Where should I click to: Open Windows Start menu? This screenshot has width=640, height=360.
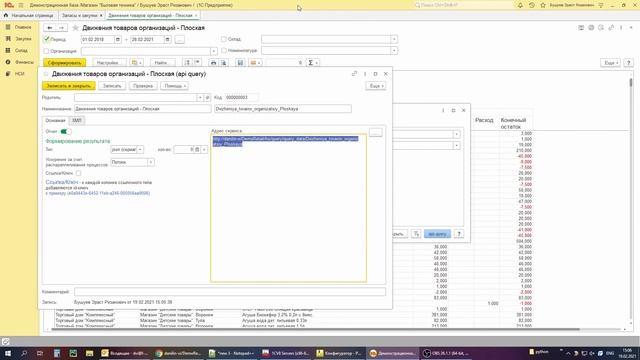pos(7,353)
